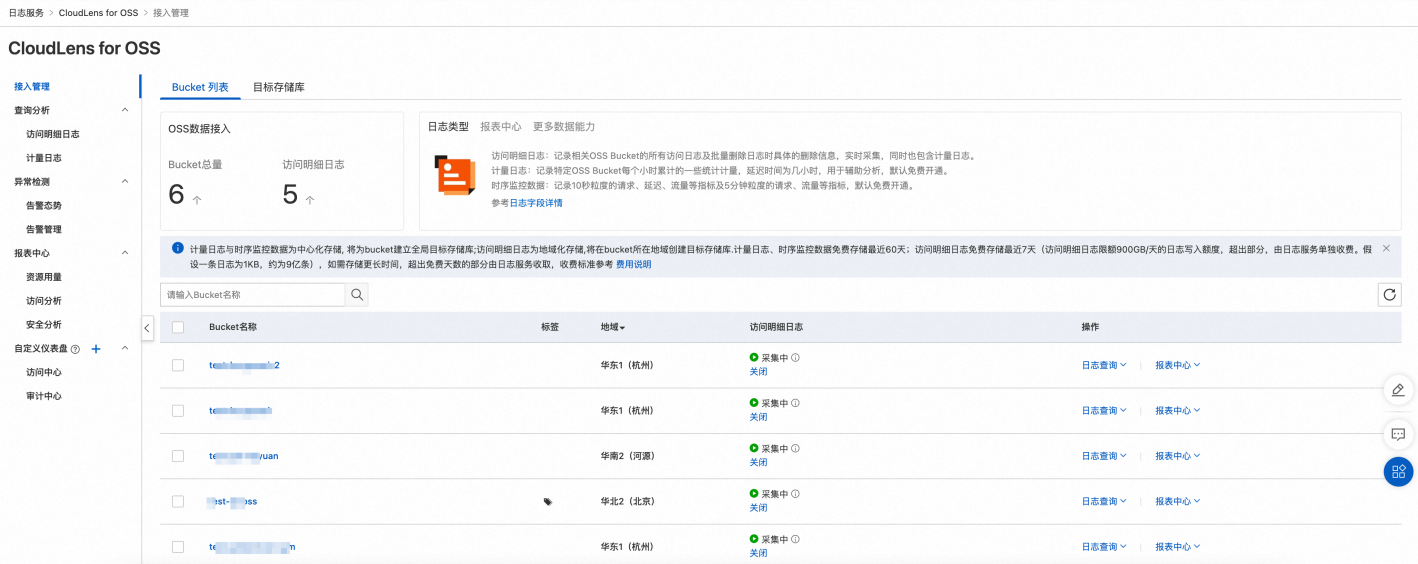Image resolution: width=1418 pixels, height=564 pixels.
Task: Open 日志查询 dropdown in the 北京 row
Action: coord(1104,502)
